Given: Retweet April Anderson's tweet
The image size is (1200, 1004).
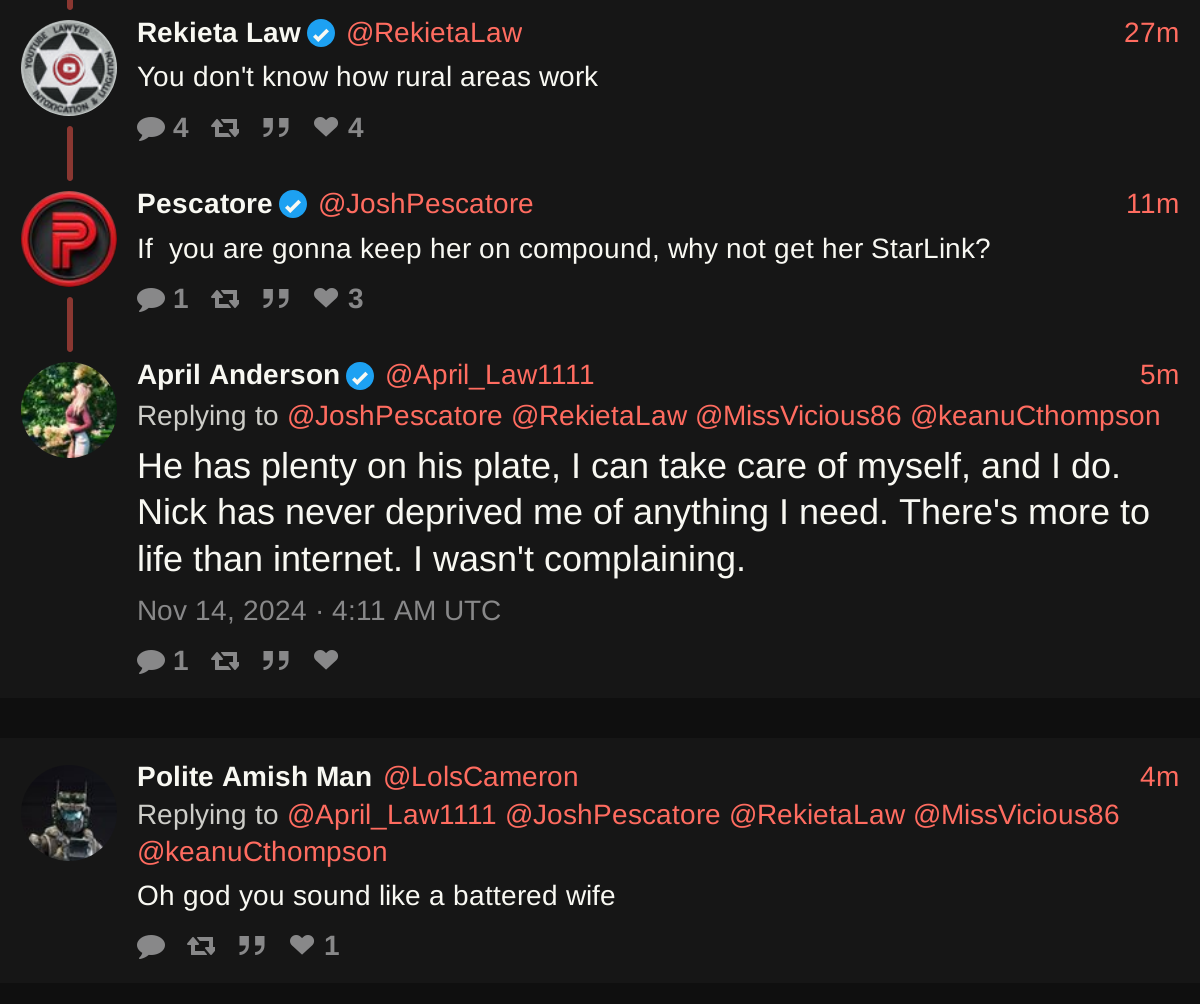Looking at the screenshot, I should (225, 660).
